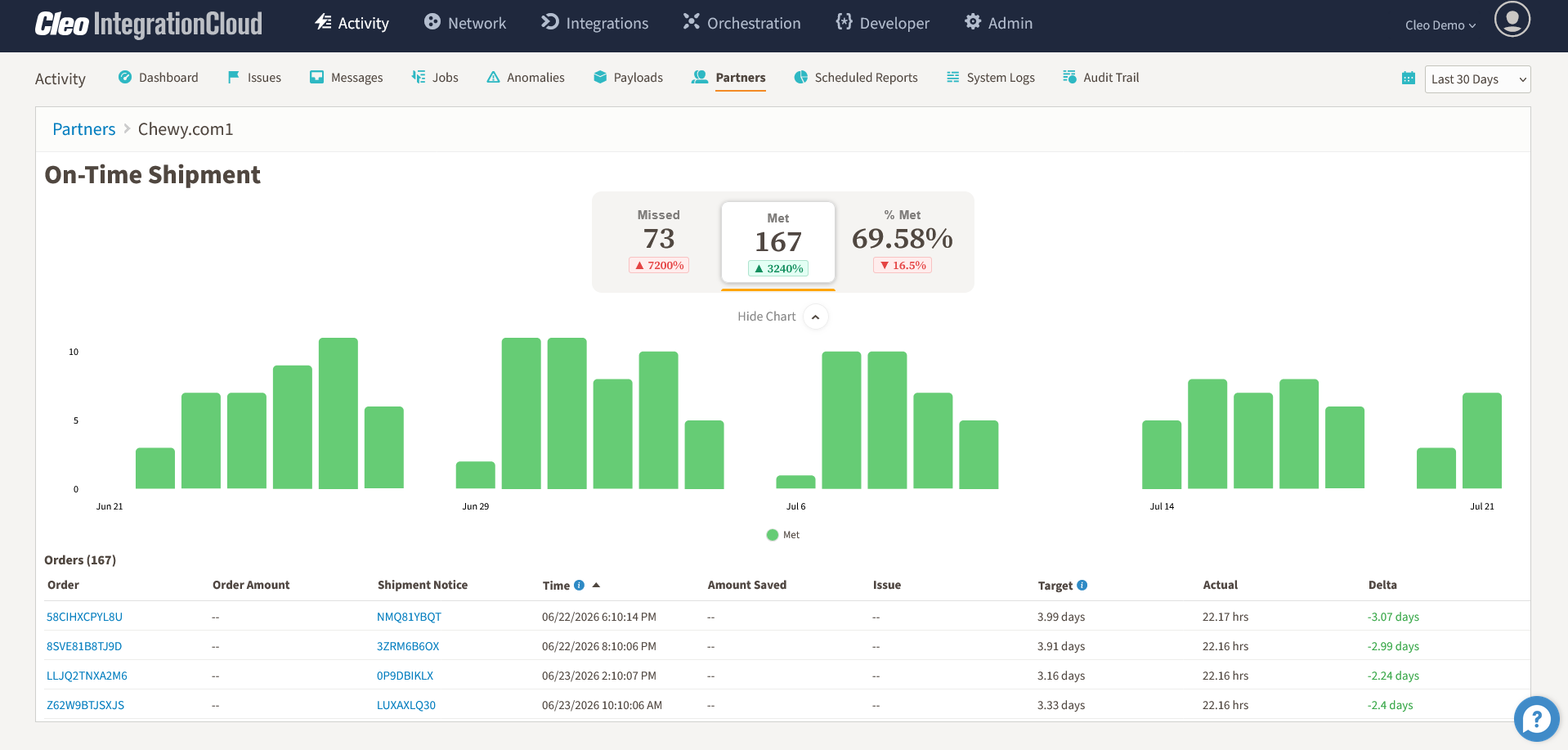This screenshot has width=1568, height=750.
Task: Open shipment notice LUXAXLQ30
Action: coord(406,705)
